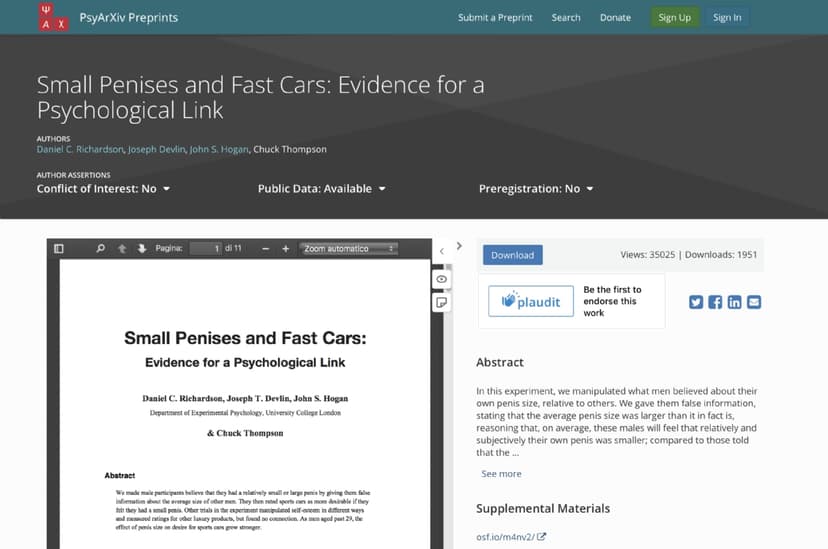Toggle the PDF viewer sidebar
Image resolution: width=828 pixels, height=549 pixels.
pos(58,248)
